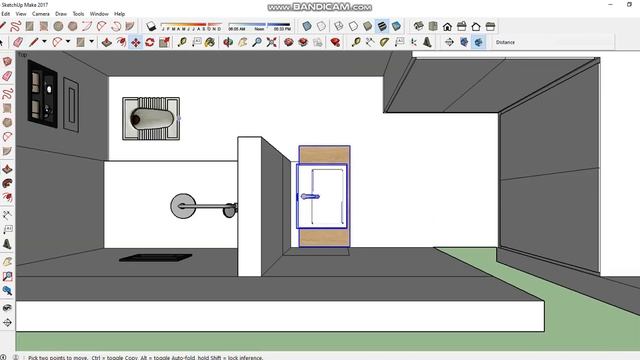The image size is (640, 360).
Task: Select the Circle tool in top toolbar
Action: pos(58,27)
